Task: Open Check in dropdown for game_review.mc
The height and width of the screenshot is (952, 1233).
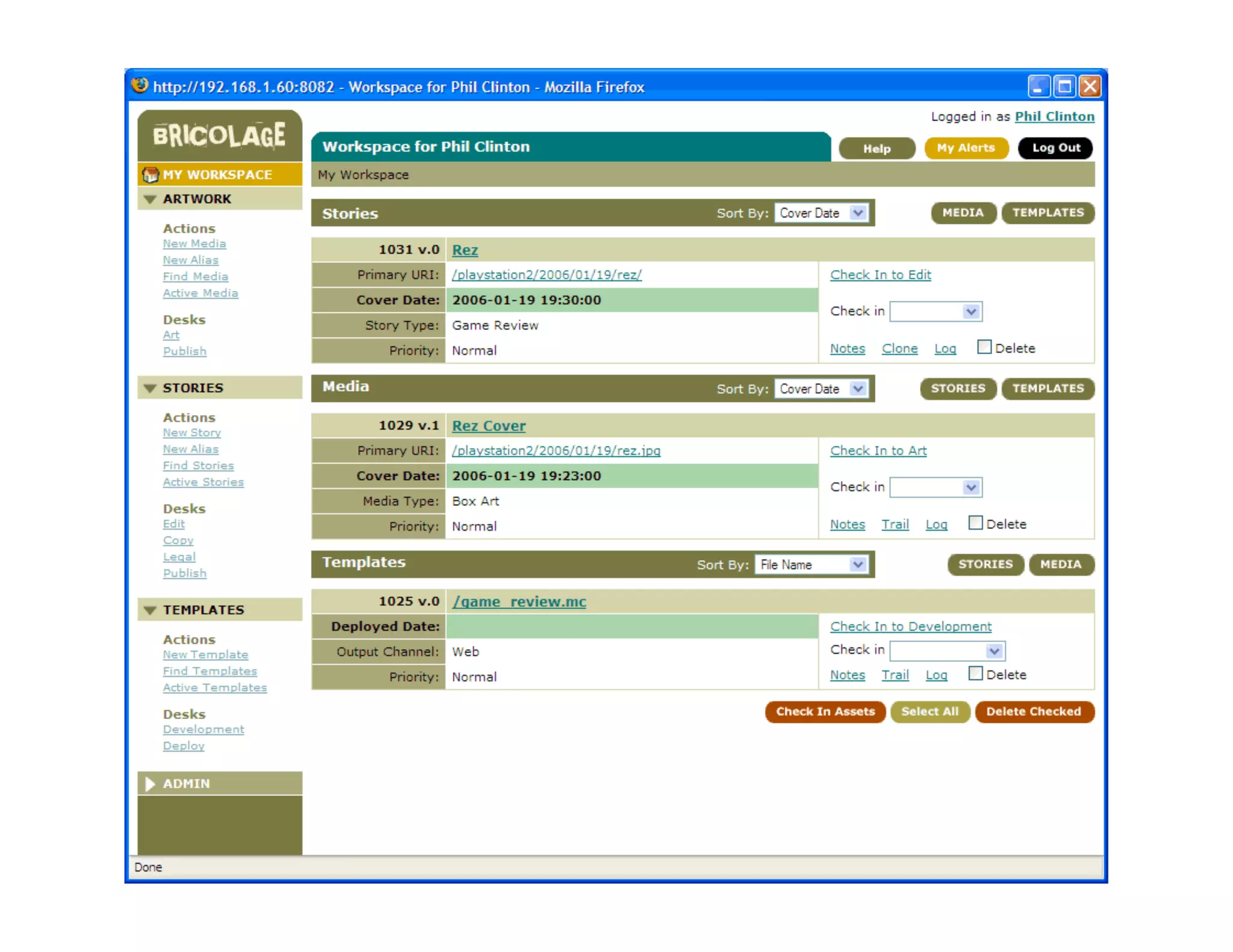Action: coord(947,651)
